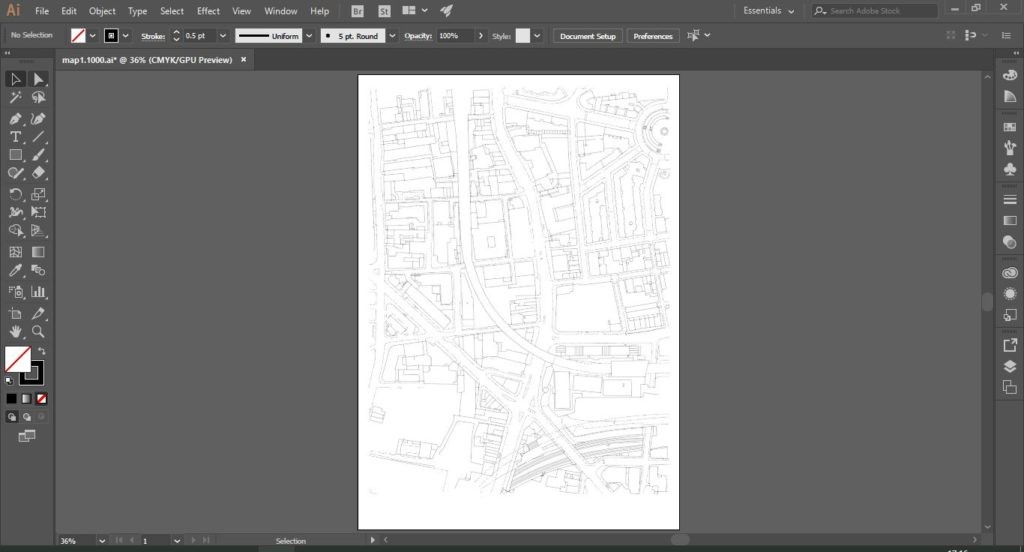This screenshot has width=1024, height=552.
Task: Enable Draw Normal mode
Action: tap(12, 417)
